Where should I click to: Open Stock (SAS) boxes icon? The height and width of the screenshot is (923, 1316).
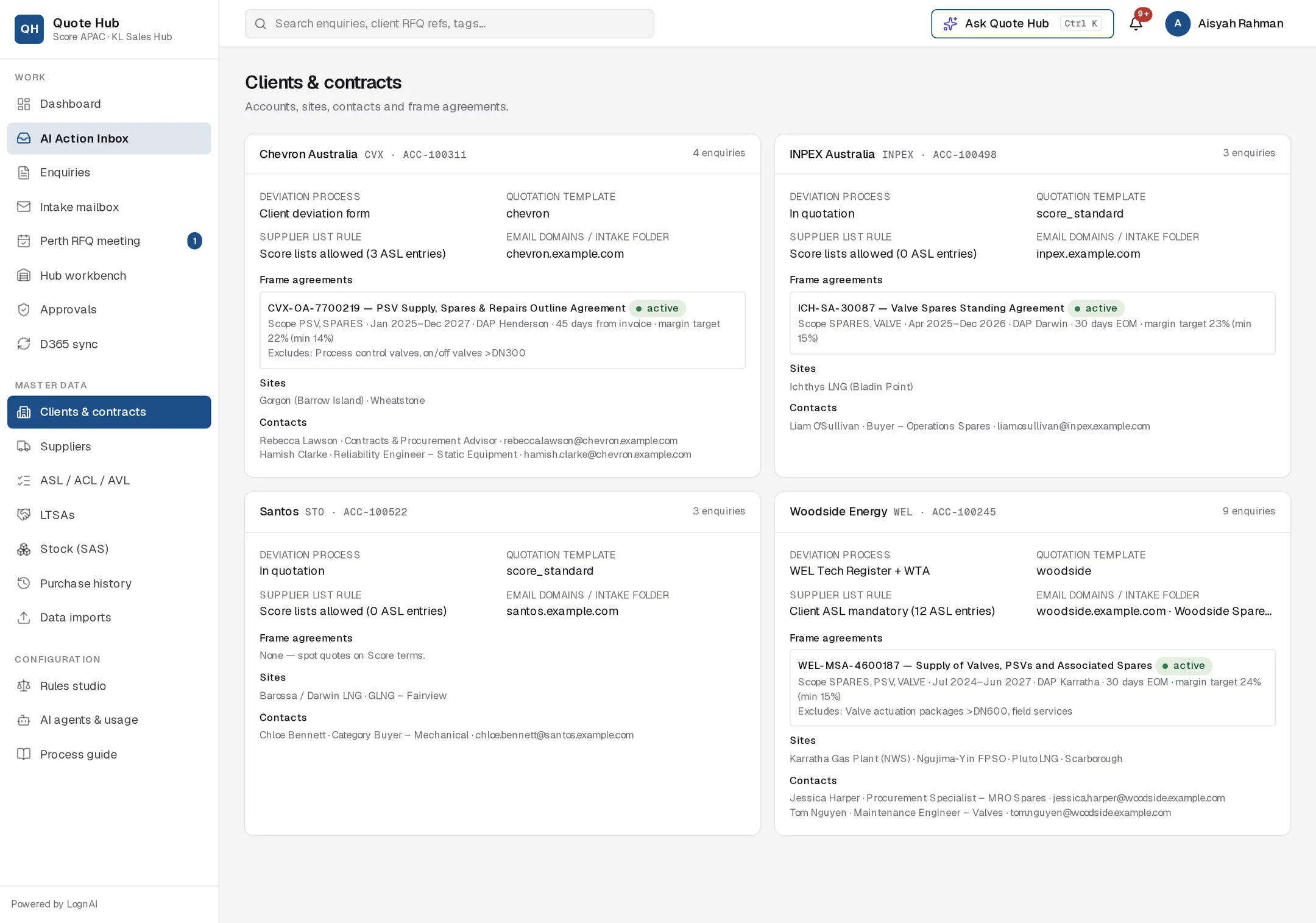tap(24, 549)
